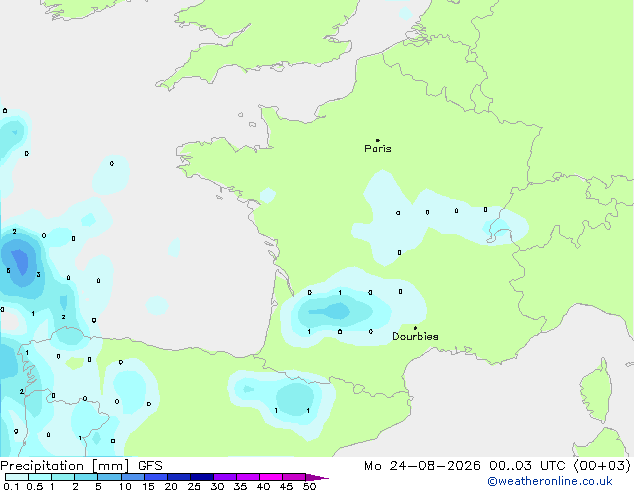Click the legend scale value '50'
Viewport: 634px width, 490px height.
click(x=309, y=486)
